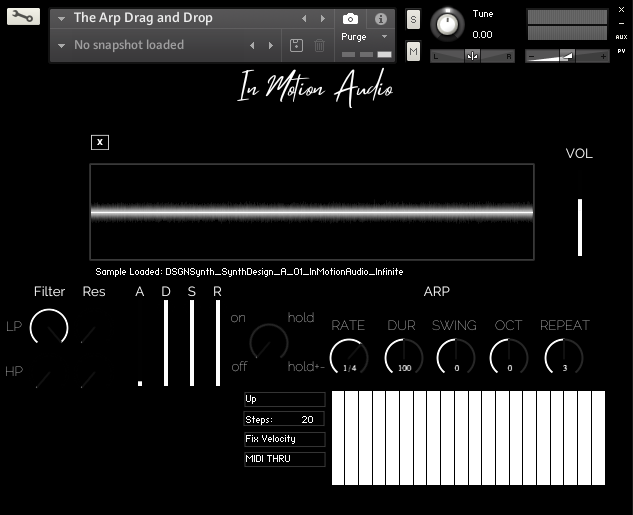Open the Fix Velocity menu
633x515 pixels.
point(285,439)
